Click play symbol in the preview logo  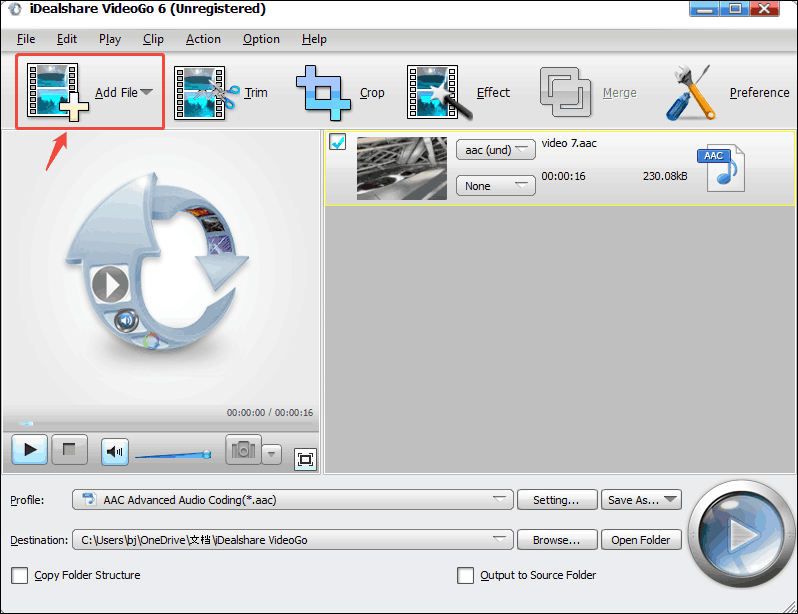tap(110, 284)
